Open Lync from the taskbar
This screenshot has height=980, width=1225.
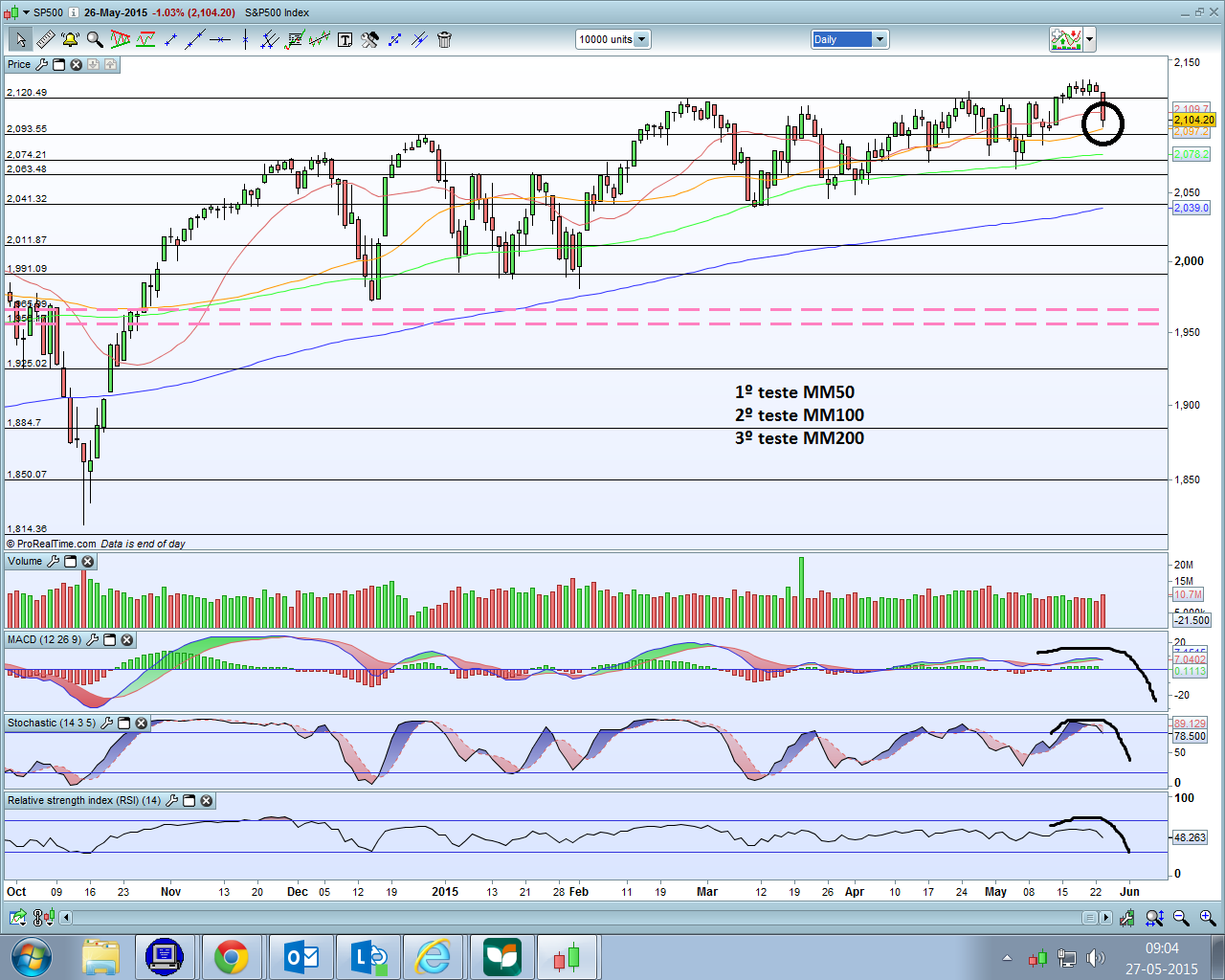tap(369, 956)
